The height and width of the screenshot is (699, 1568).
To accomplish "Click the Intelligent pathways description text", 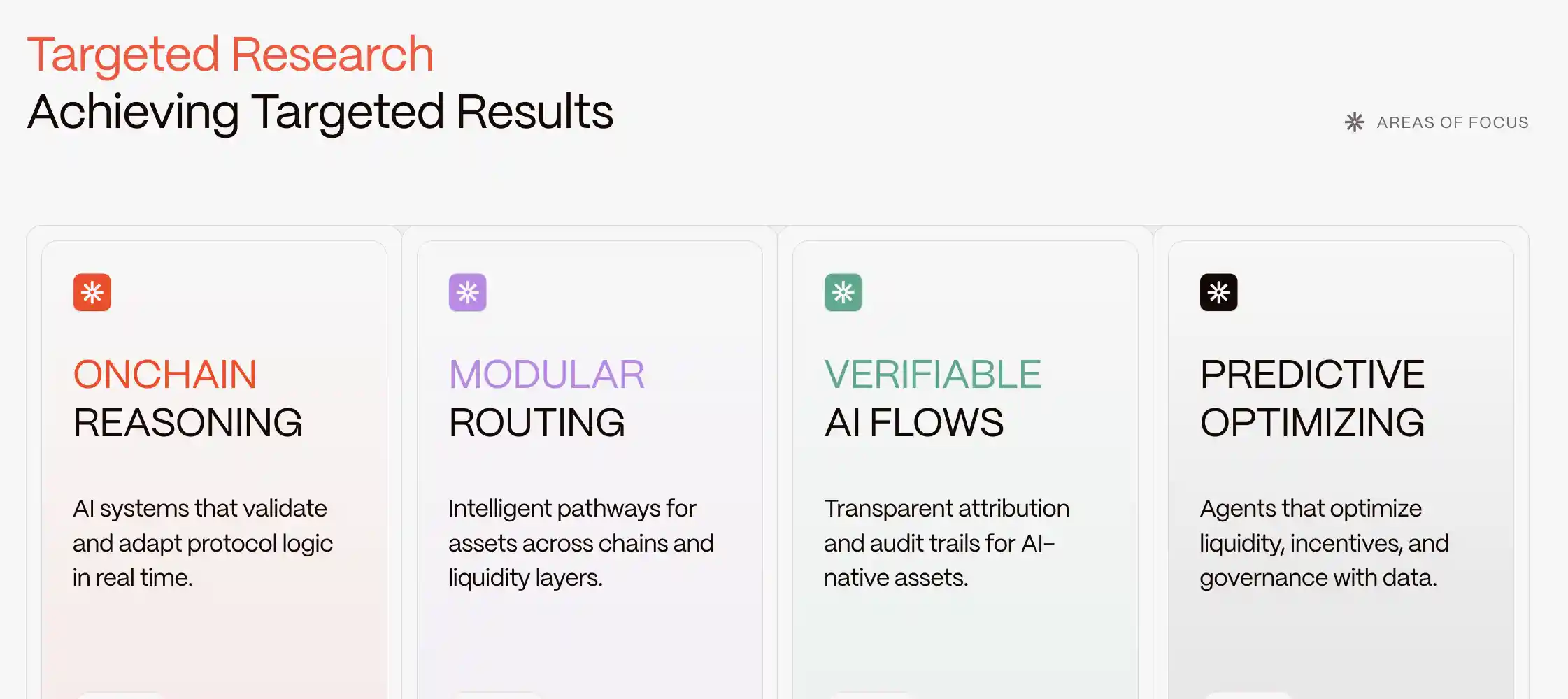I will tap(580, 542).
